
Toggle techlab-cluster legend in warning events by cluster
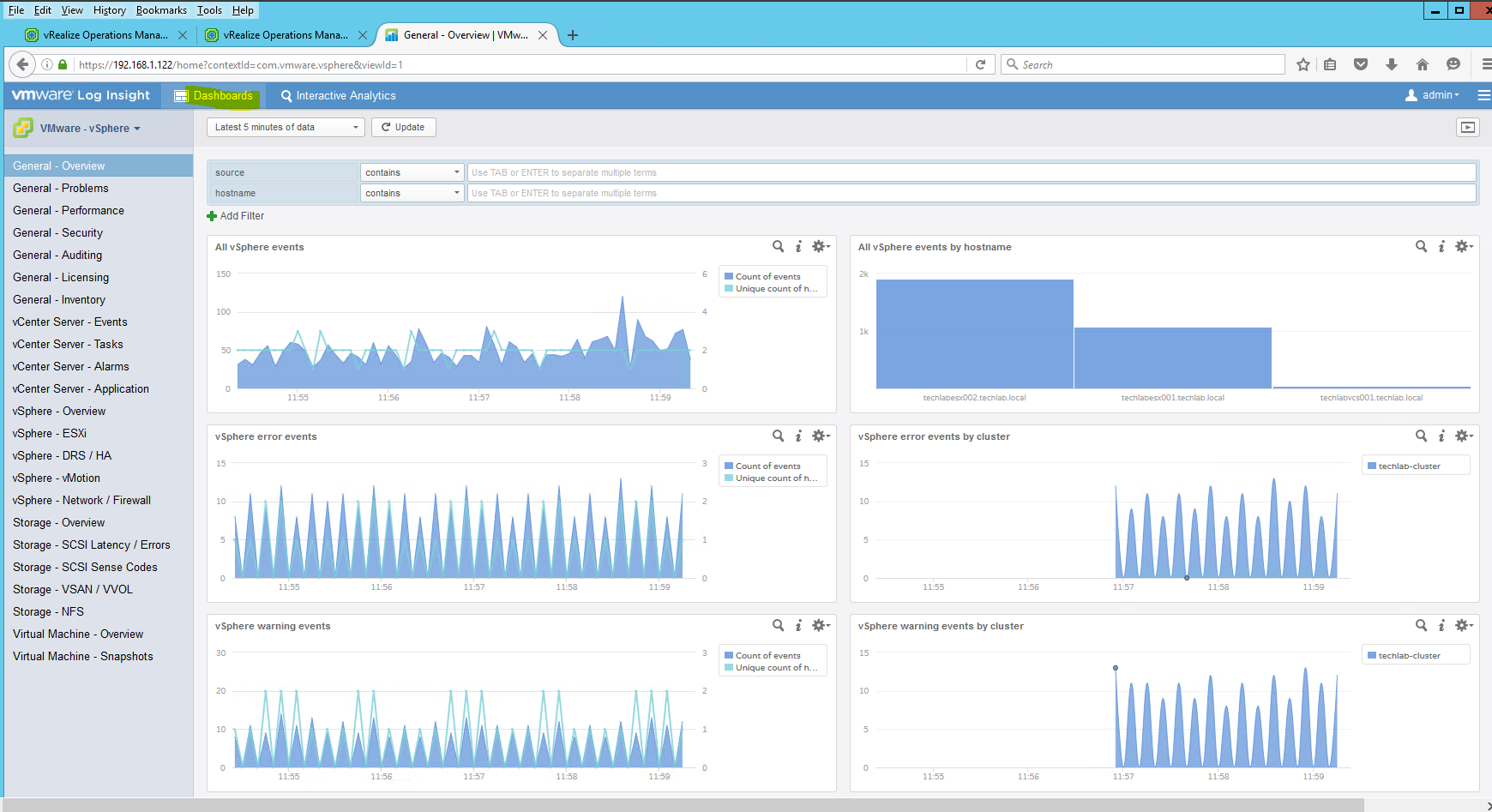[x=1405, y=655]
